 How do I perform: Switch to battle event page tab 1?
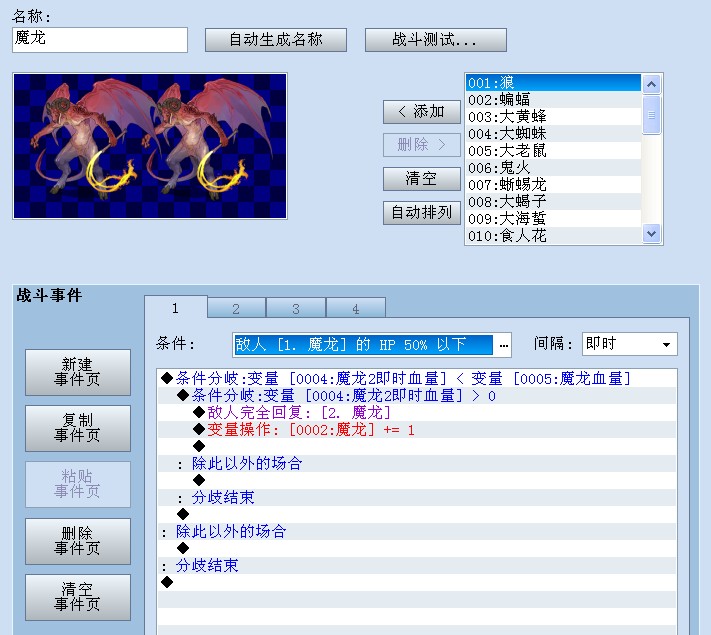[x=175, y=308]
